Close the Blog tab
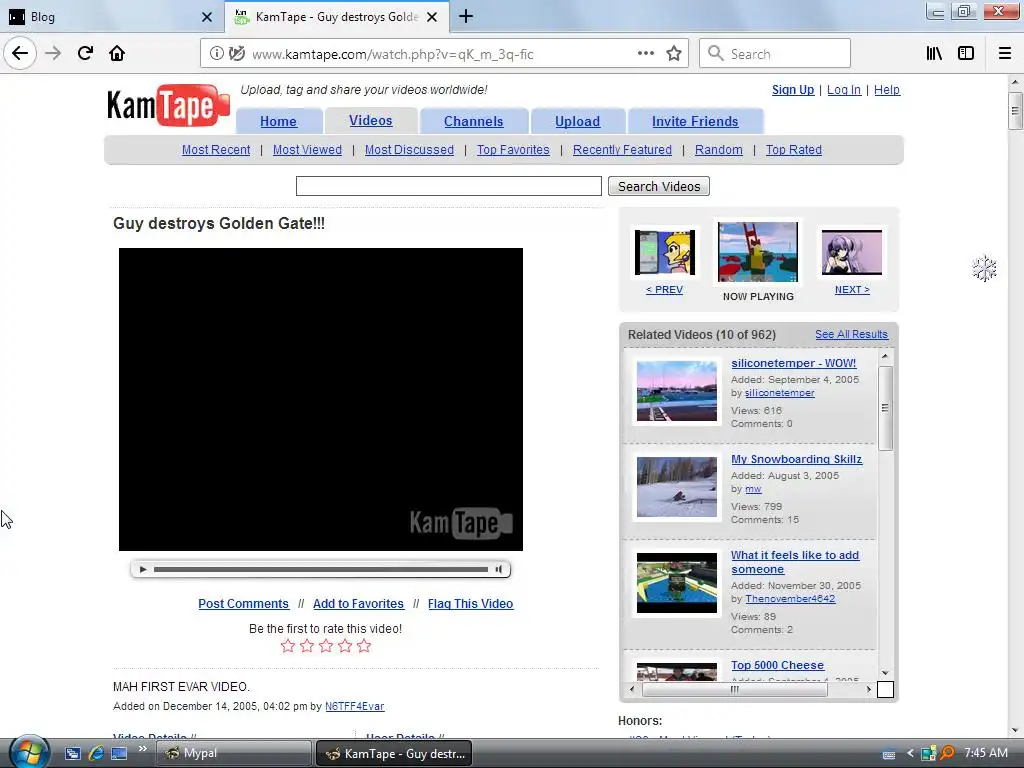1024x768 pixels. point(206,17)
